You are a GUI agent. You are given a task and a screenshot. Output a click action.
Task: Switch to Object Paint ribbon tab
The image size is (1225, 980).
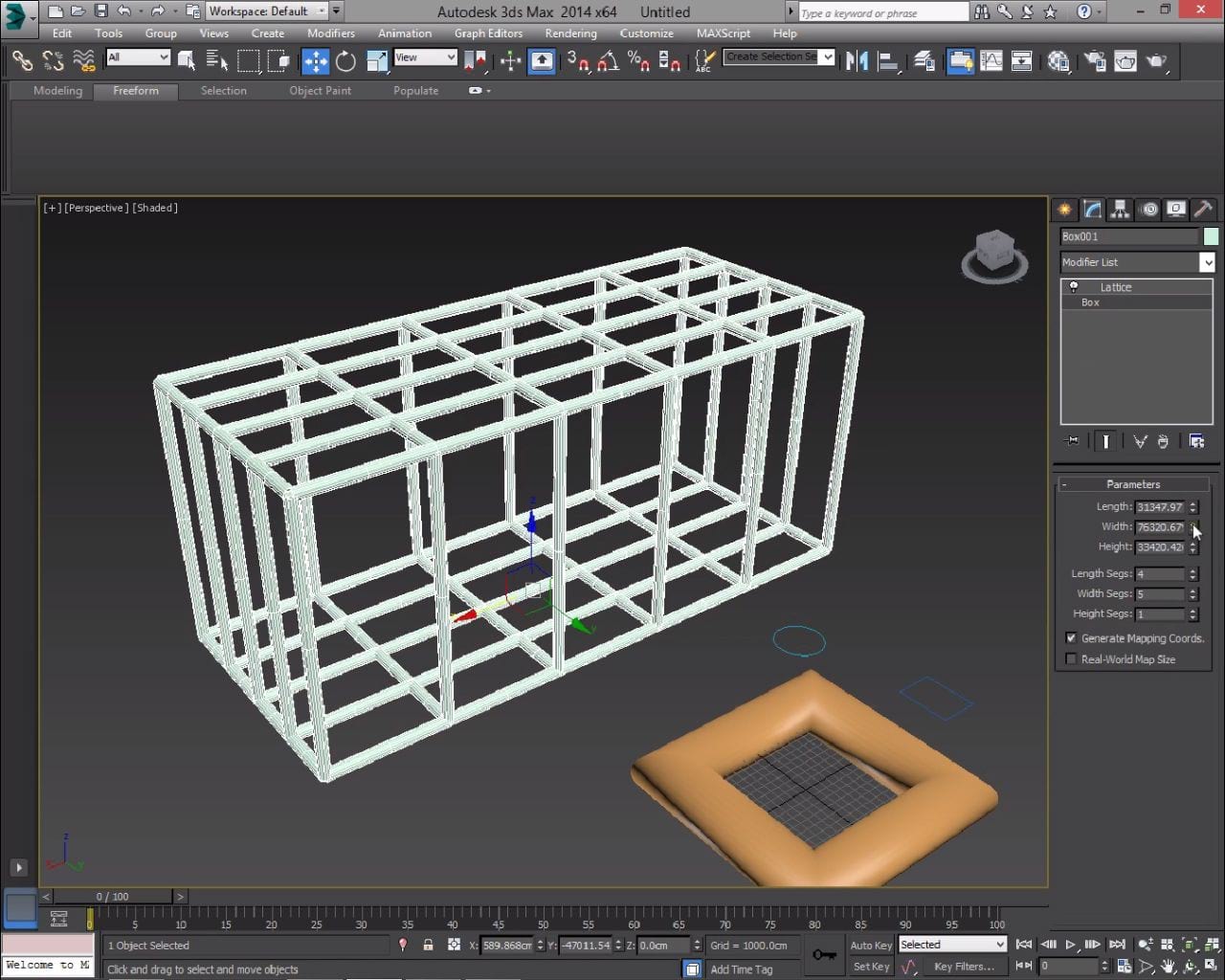(x=321, y=91)
